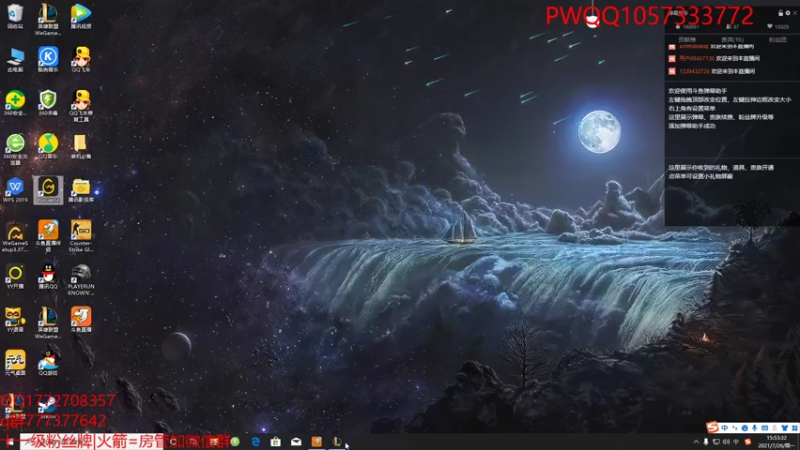Launch the QQ飞车 game shortcut
800x450 pixels.
pos(81,60)
